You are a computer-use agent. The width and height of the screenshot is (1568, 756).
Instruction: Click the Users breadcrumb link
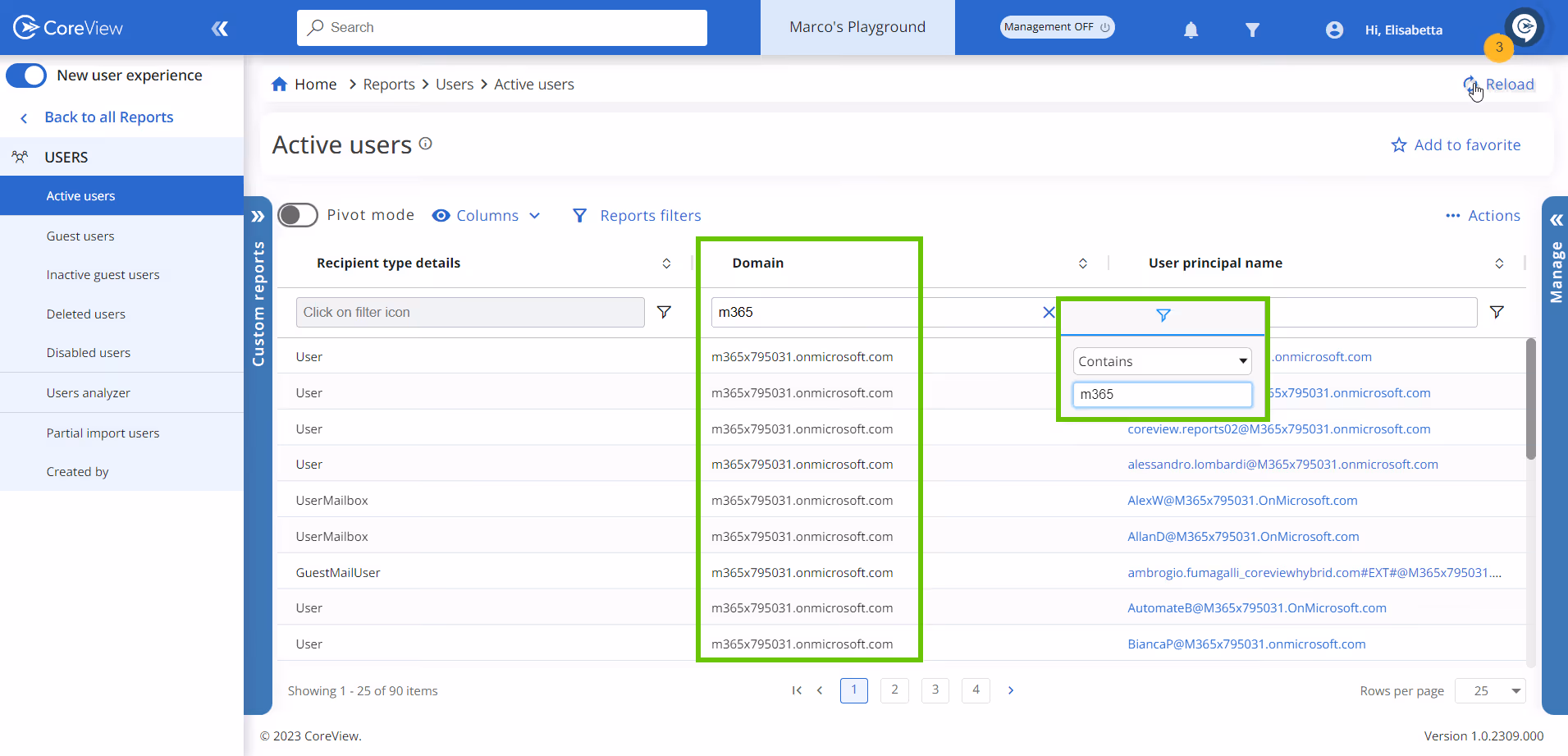[455, 85]
